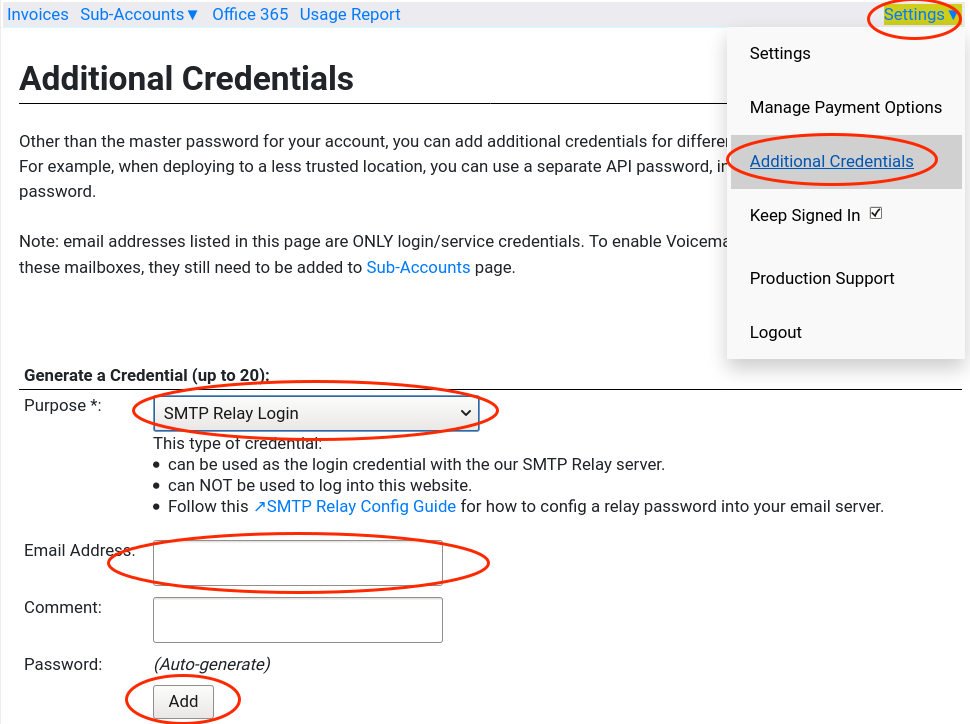Focus the Email Address text field

pos(297,563)
